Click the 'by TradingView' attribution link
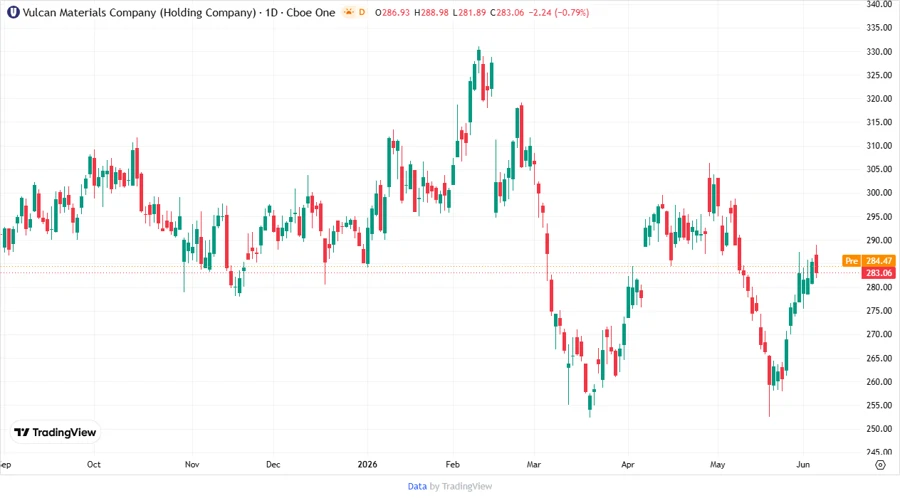Viewport: 900px width, 498px height. click(x=461, y=486)
